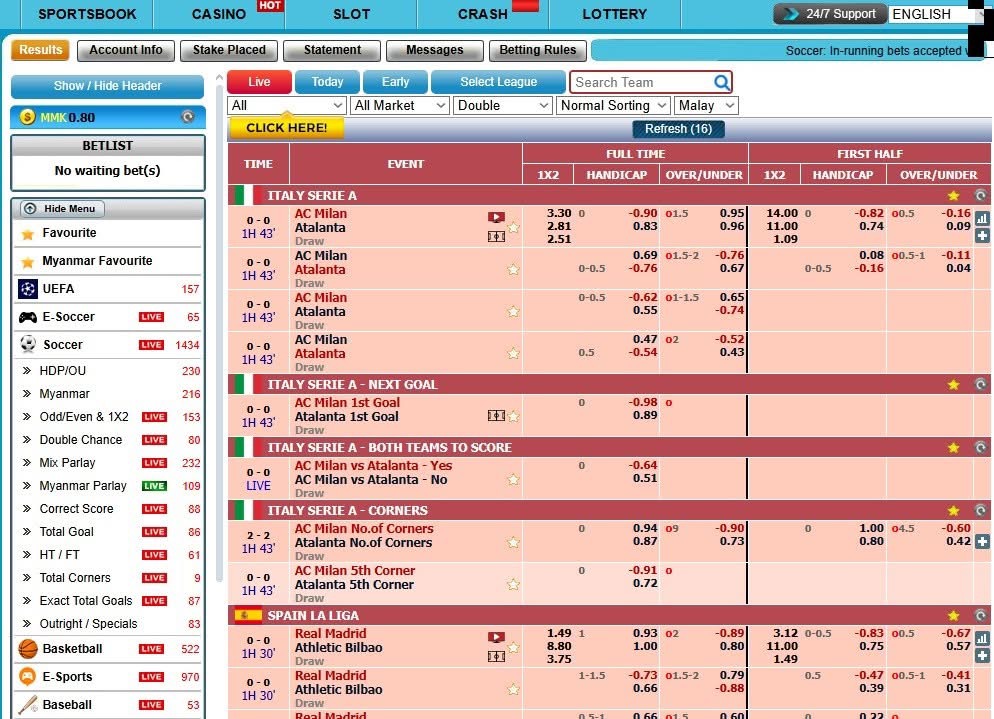Switch to CRASH tab
This screenshot has height=719, width=994.
coord(483,14)
